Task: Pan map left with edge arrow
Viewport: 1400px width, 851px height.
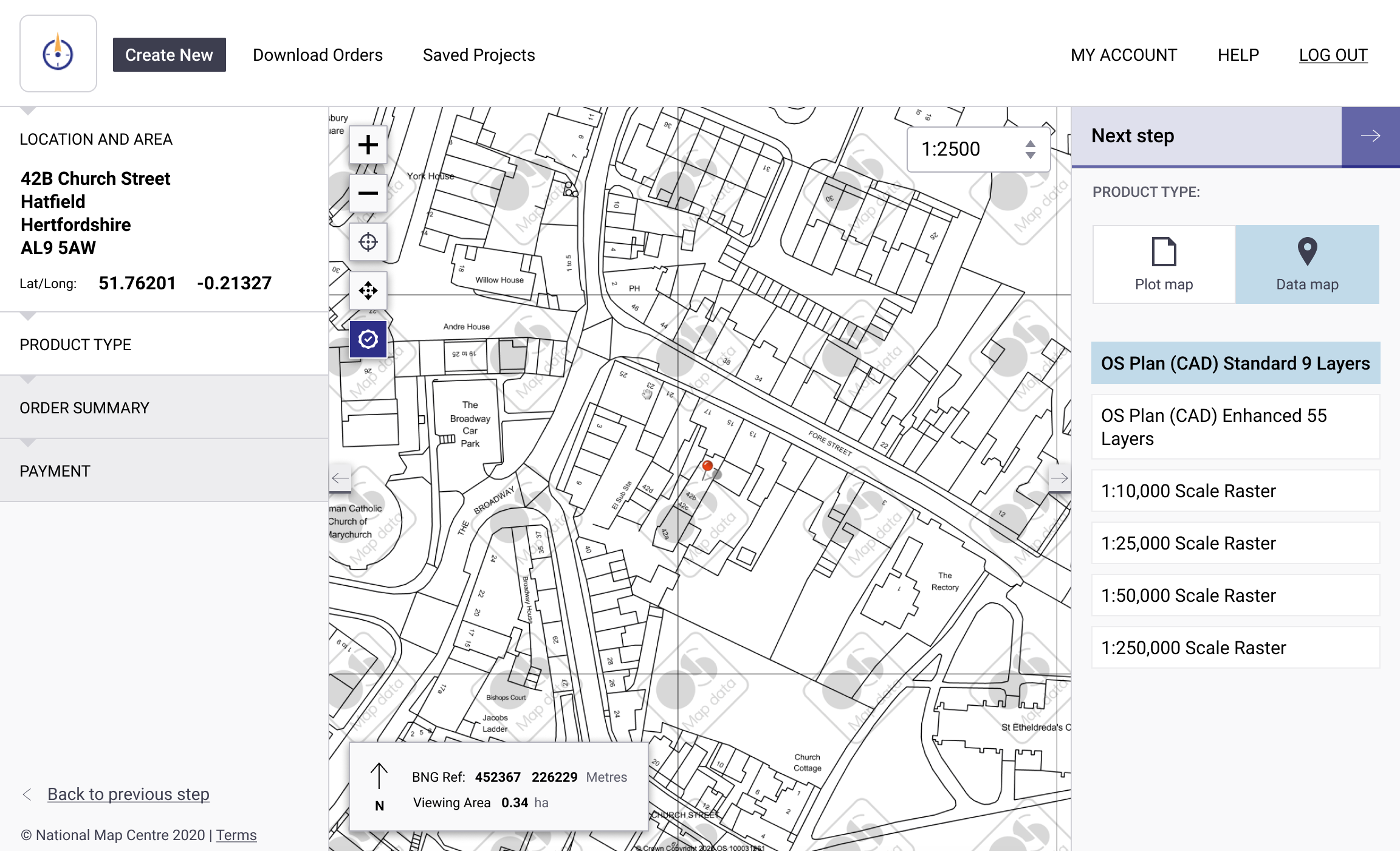Action: (340, 478)
